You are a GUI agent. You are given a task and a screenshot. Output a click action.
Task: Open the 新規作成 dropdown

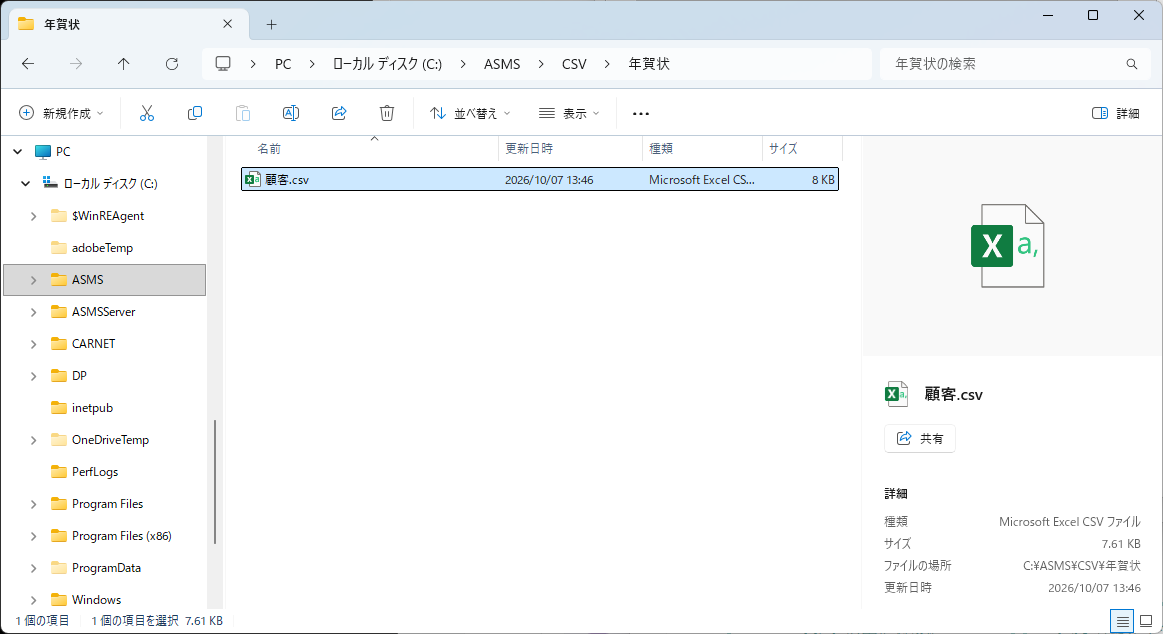click(61, 113)
